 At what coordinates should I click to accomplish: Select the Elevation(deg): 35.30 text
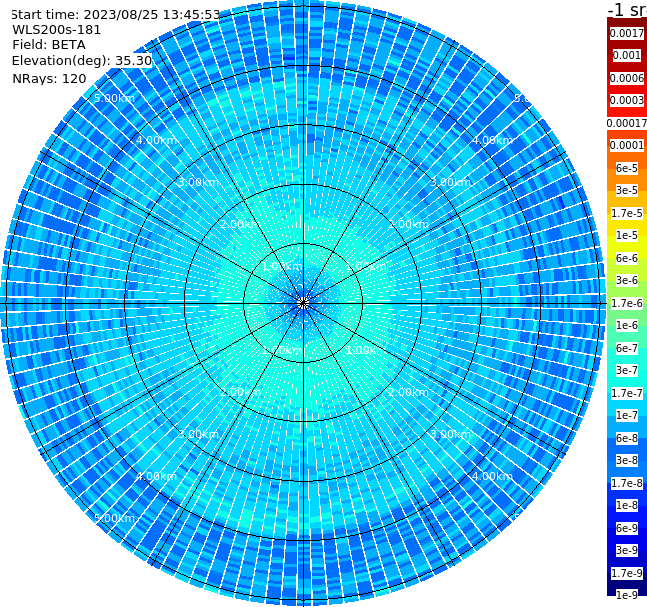(82, 61)
